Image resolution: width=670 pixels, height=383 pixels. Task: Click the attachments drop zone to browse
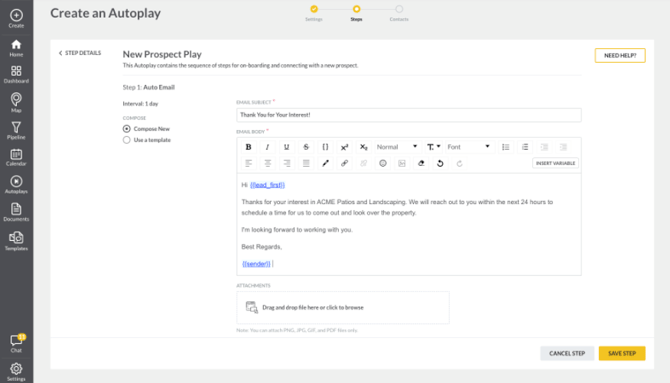pos(343,308)
